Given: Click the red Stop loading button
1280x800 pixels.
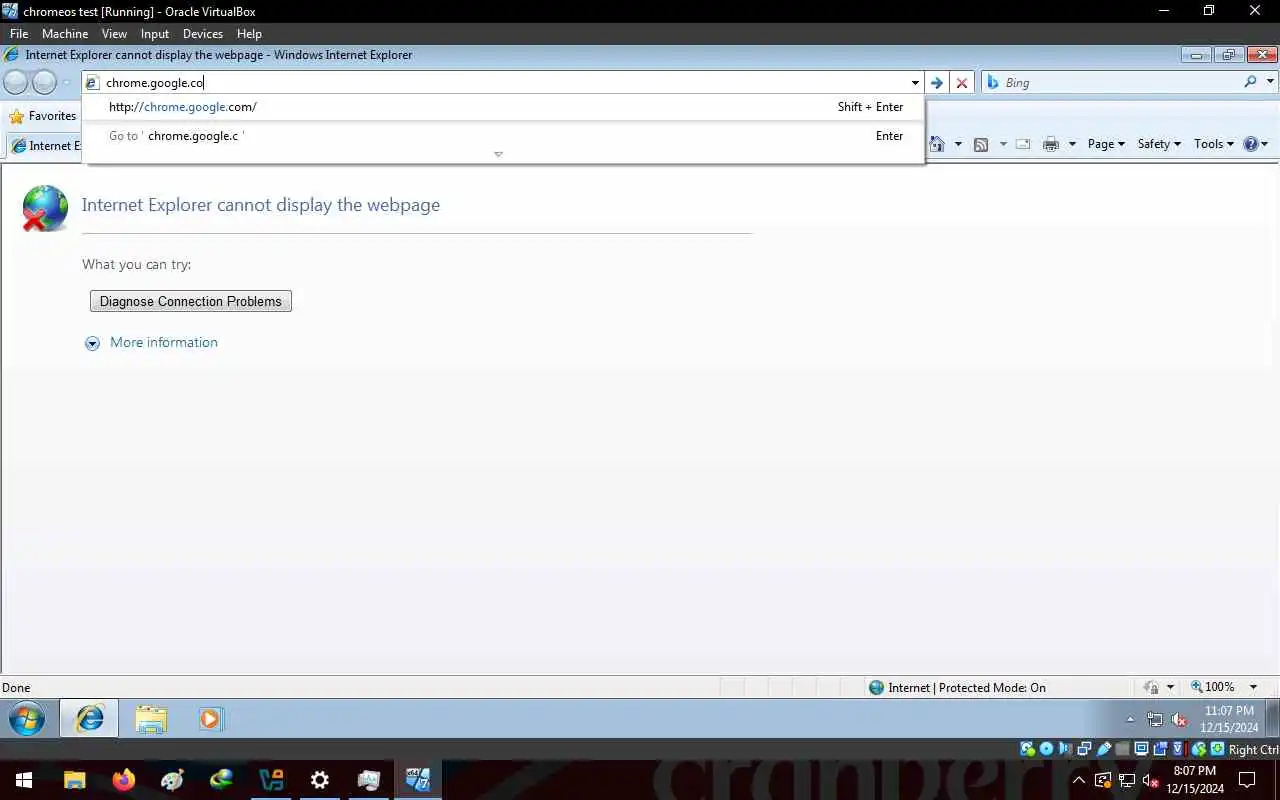Looking at the screenshot, I should [x=962, y=83].
